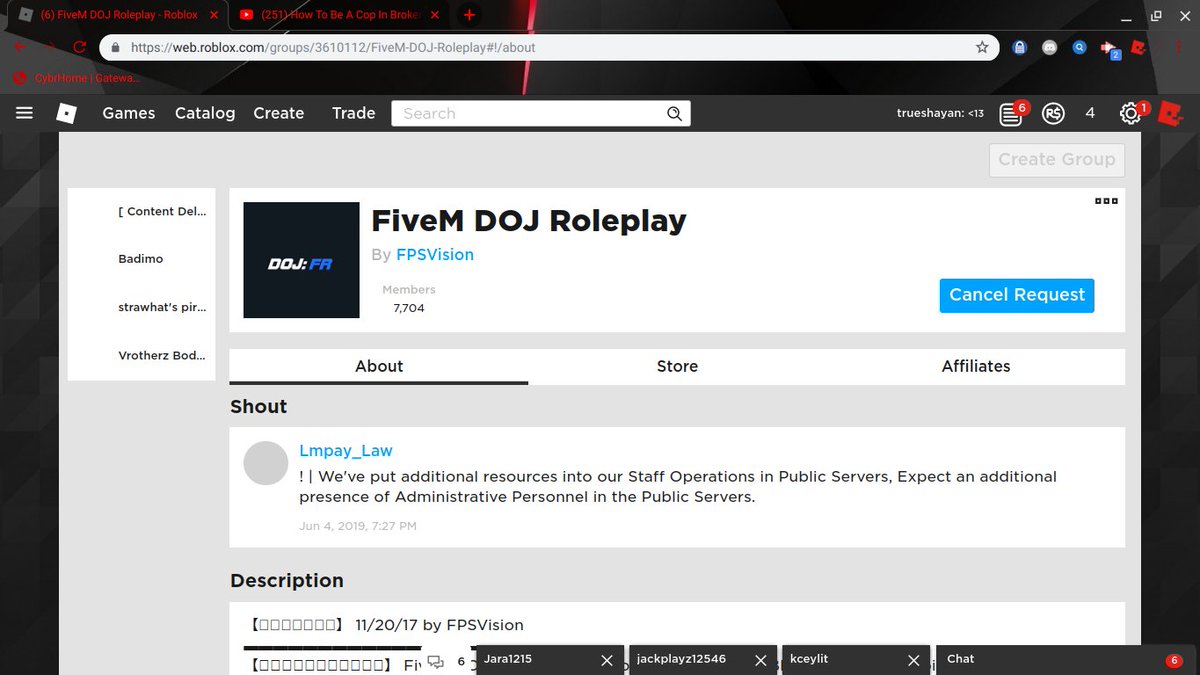Screen dimensions: 1200x675
Task: Open a new browser tab
Action: click(469, 15)
